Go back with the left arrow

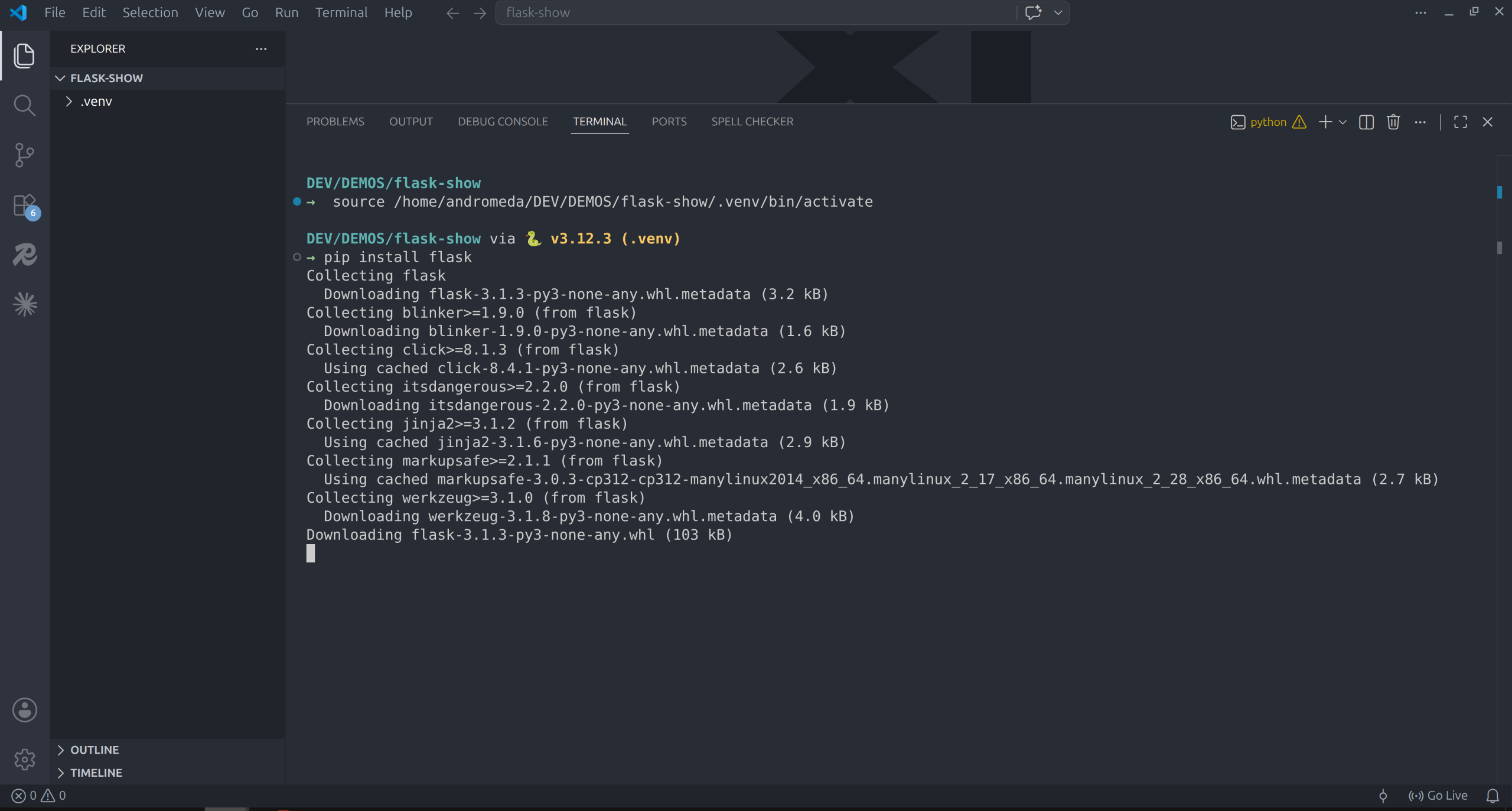tap(452, 13)
